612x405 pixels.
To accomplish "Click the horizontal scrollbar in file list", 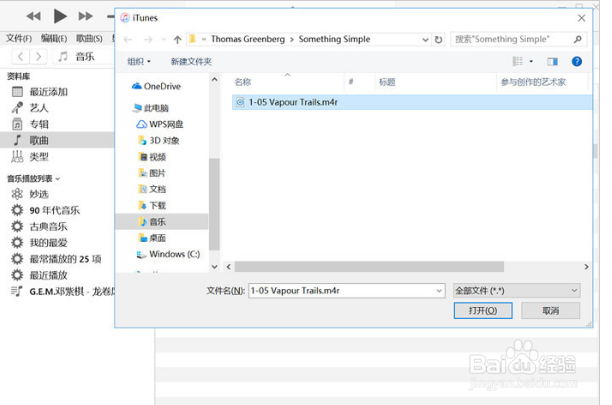I will (369, 267).
